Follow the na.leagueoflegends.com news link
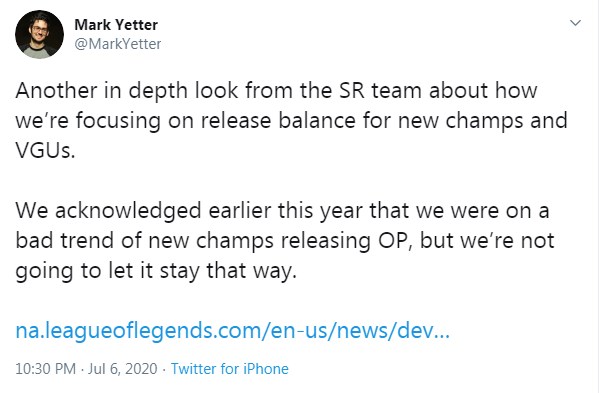 coord(232,330)
